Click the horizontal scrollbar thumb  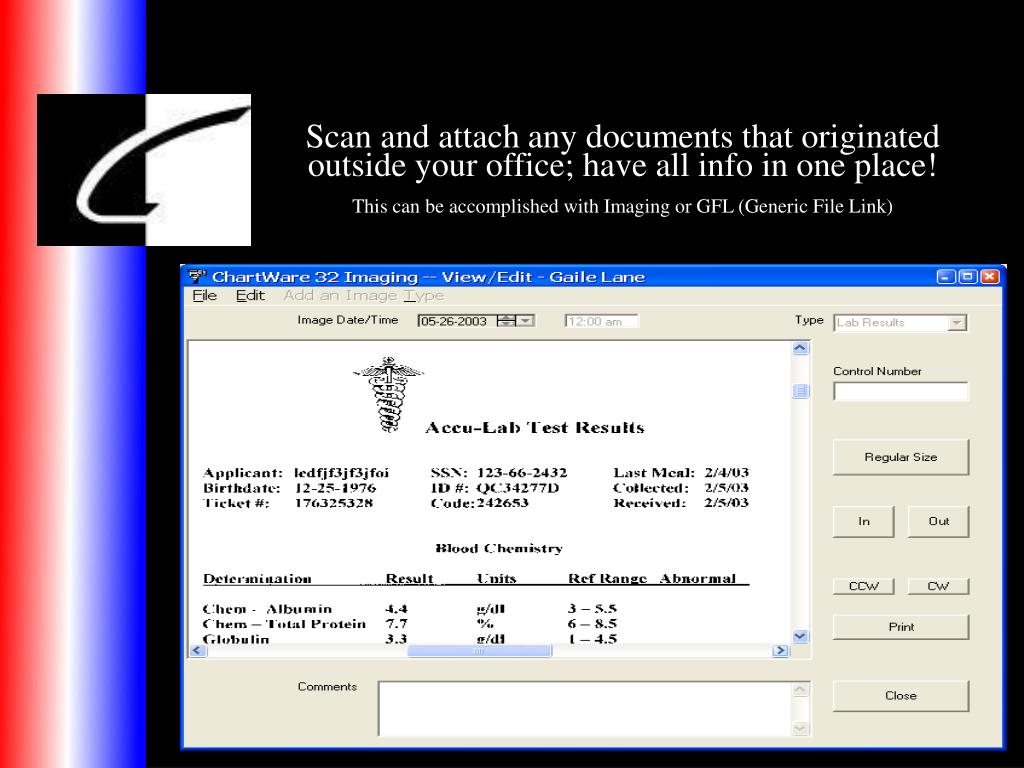click(x=479, y=650)
